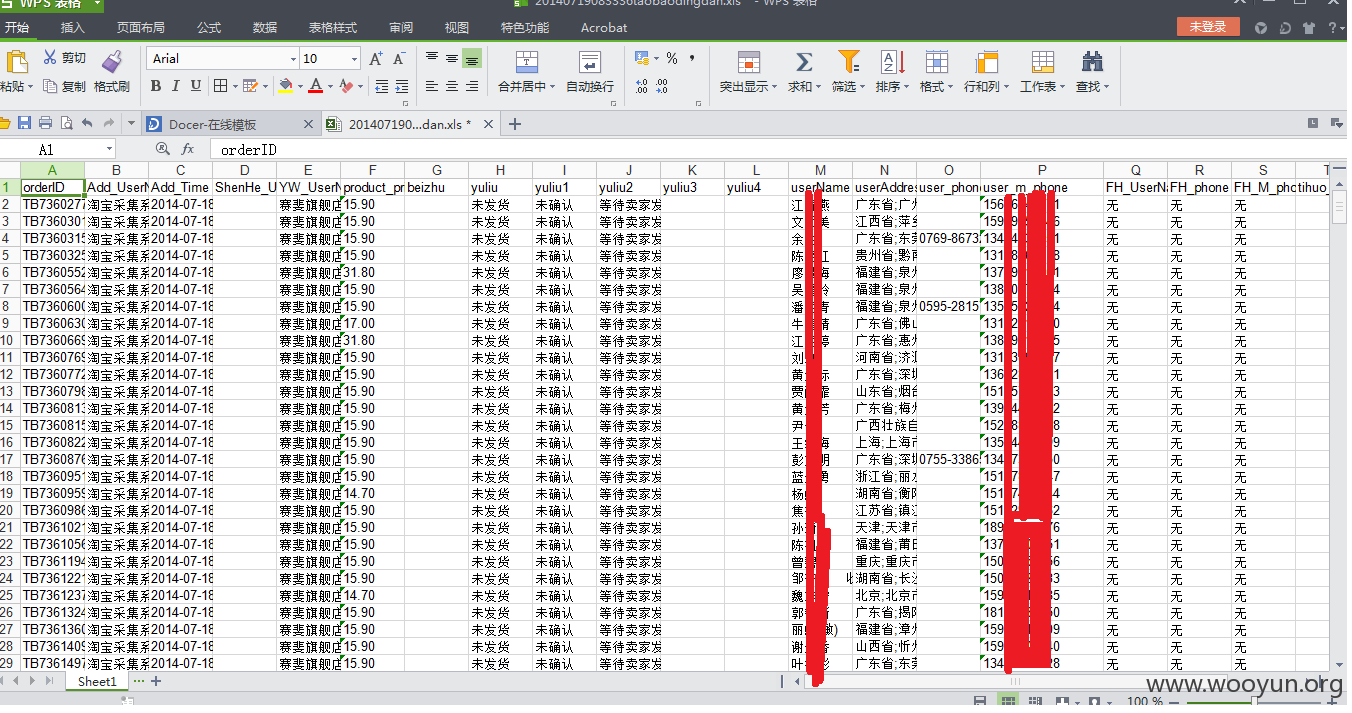Click the WPS 表格 application menu button
1352x713 pixels.
[x=52, y=4]
